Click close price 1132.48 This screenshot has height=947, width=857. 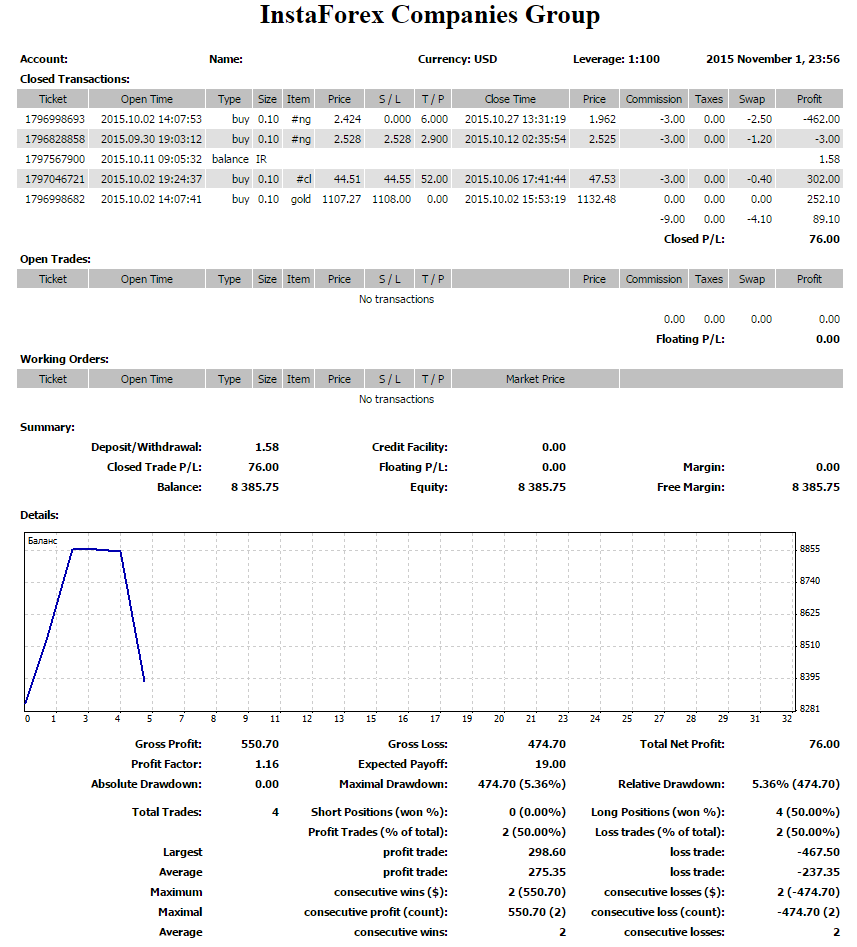[x=596, y=199]
